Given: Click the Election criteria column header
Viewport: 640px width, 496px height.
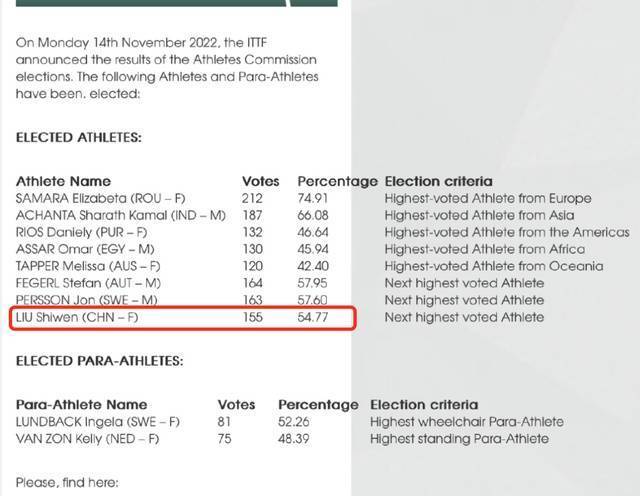Looking at the screenshot, I should (x=438, y=181).
